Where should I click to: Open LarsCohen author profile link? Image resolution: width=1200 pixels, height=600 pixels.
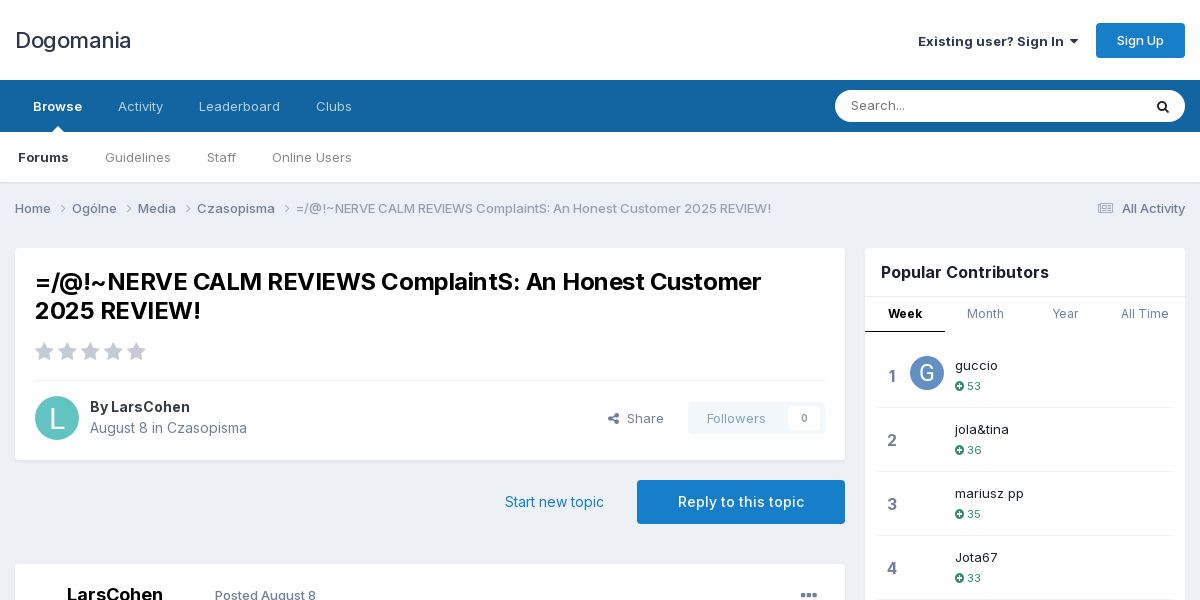pos(150,407)
